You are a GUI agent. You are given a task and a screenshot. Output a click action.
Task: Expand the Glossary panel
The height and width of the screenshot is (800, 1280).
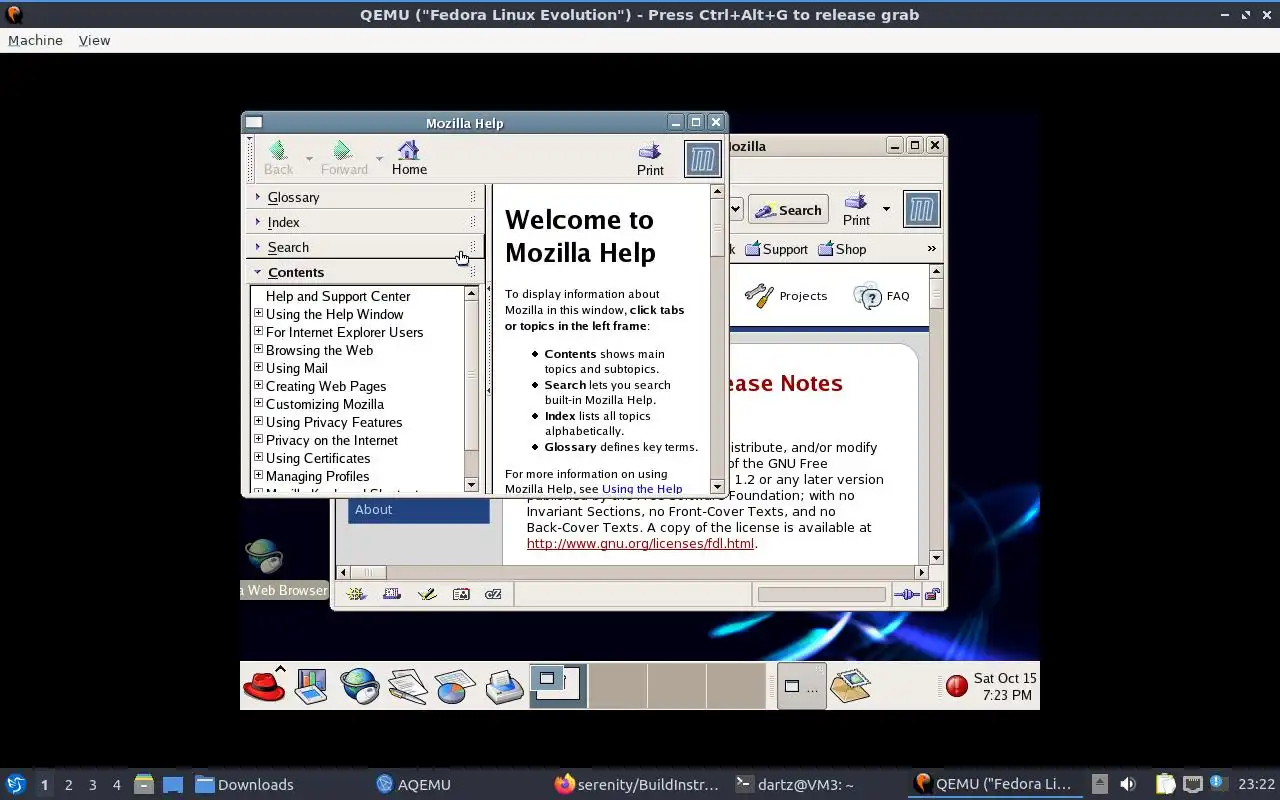(365, 197)
